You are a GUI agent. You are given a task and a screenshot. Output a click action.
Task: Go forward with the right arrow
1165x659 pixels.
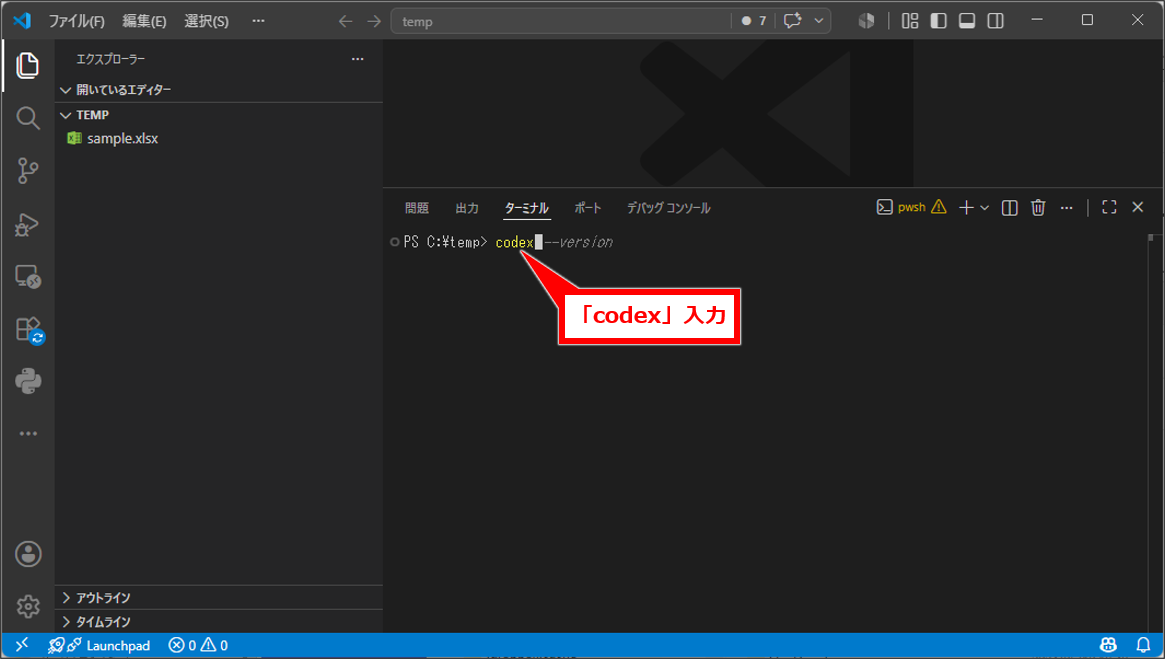coord(374,21)
